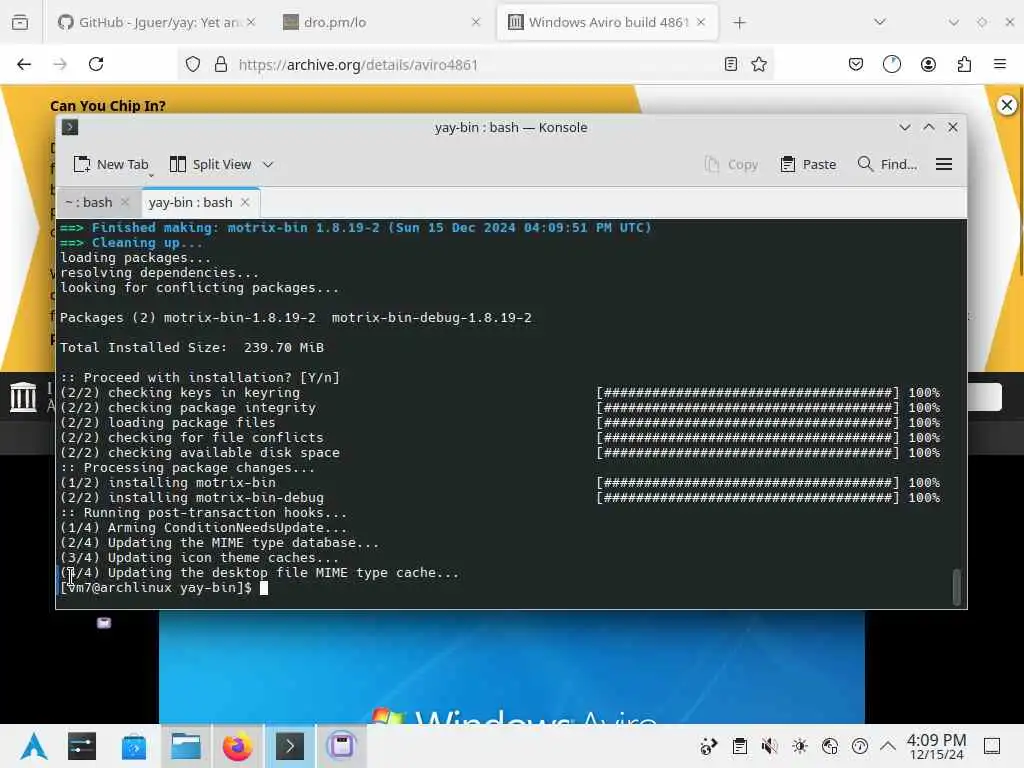Open the Pocket save icon
This screenshot has height=768, width=1024.
pos(856,64)
